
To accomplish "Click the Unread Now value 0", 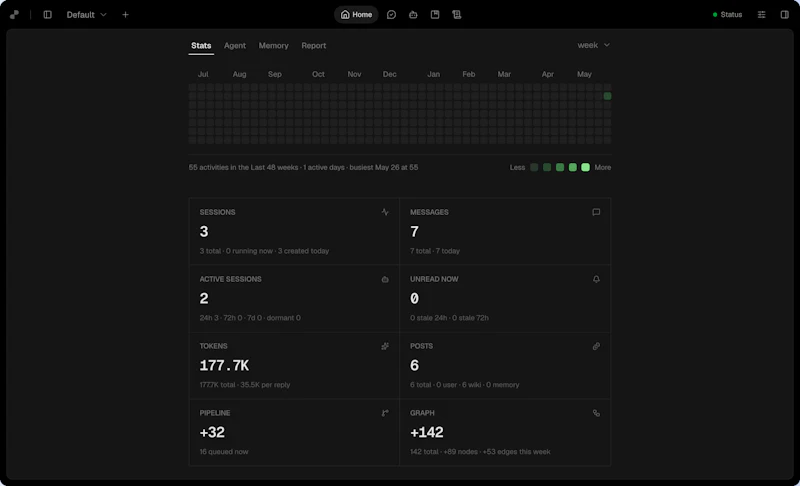I will [414, 299].
